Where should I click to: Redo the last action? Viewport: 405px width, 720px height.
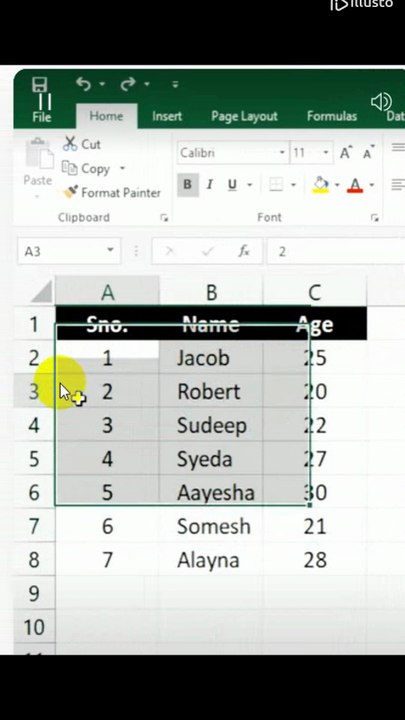click(128, 84)
